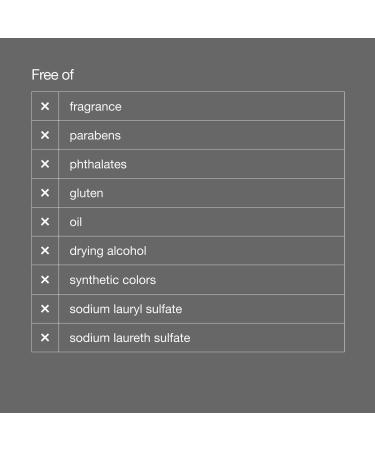Click the X icon beside drying alcohol
This screenshot has width=375, height=450.
(x=45, y=250)
